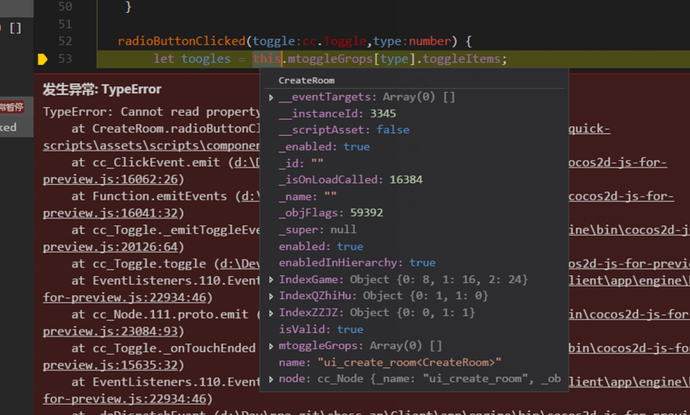Click the toogles variable on line 53

coord(206,59)
